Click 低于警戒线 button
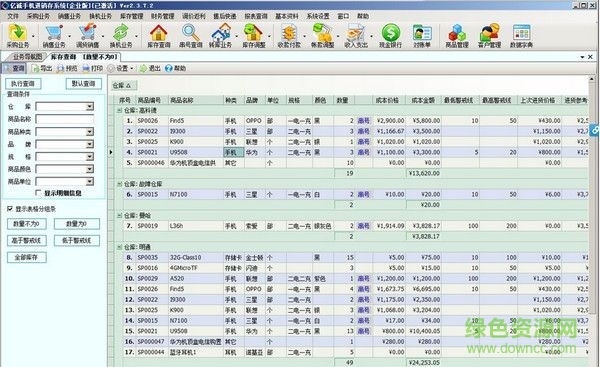This screenshot has width=600, height=367. click(x=77, y=240)
